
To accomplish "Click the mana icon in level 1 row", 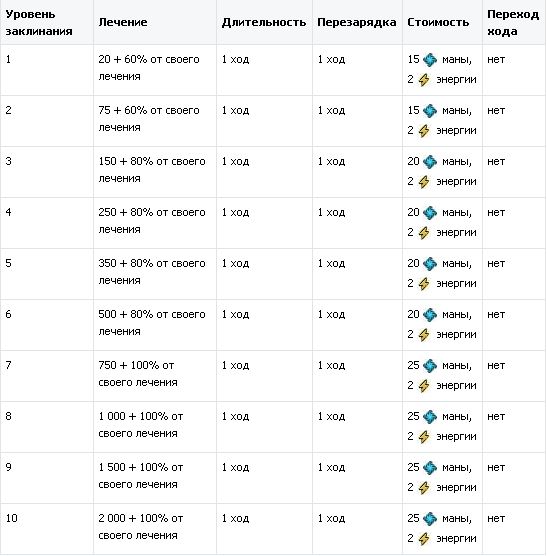I will click(430, 60).
